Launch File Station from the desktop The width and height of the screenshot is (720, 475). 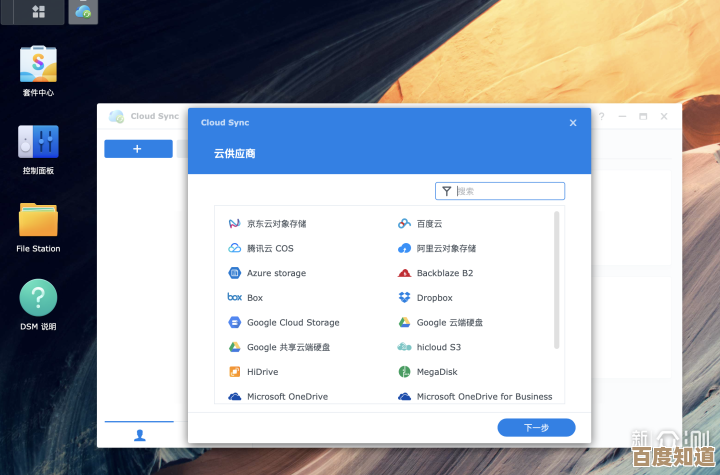[x=38, y=222]
